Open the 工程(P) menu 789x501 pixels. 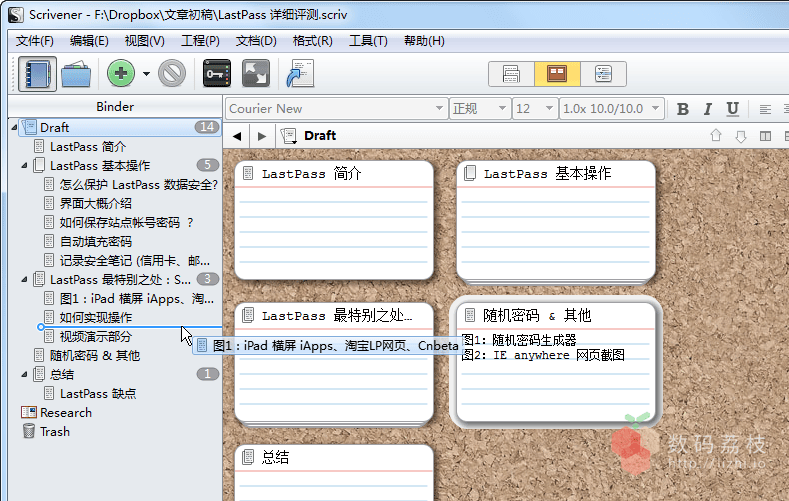[200, 41]
